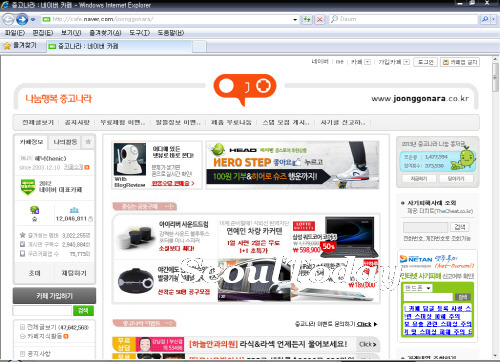Image resolution: width=500 pixels, height=362 pixels.
Task: Click 검색 button under 사기피해사례 조회
Action: (460, 227)
